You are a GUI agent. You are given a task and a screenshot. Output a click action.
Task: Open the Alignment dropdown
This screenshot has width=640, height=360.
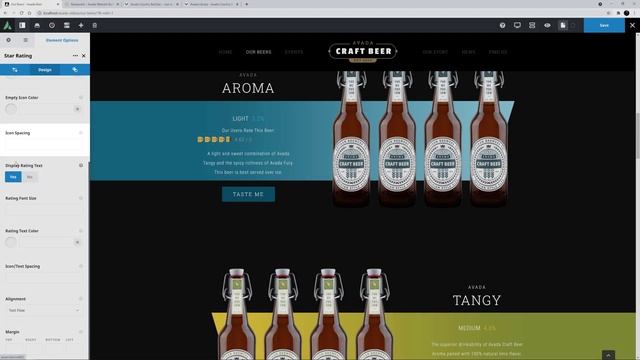44,310
